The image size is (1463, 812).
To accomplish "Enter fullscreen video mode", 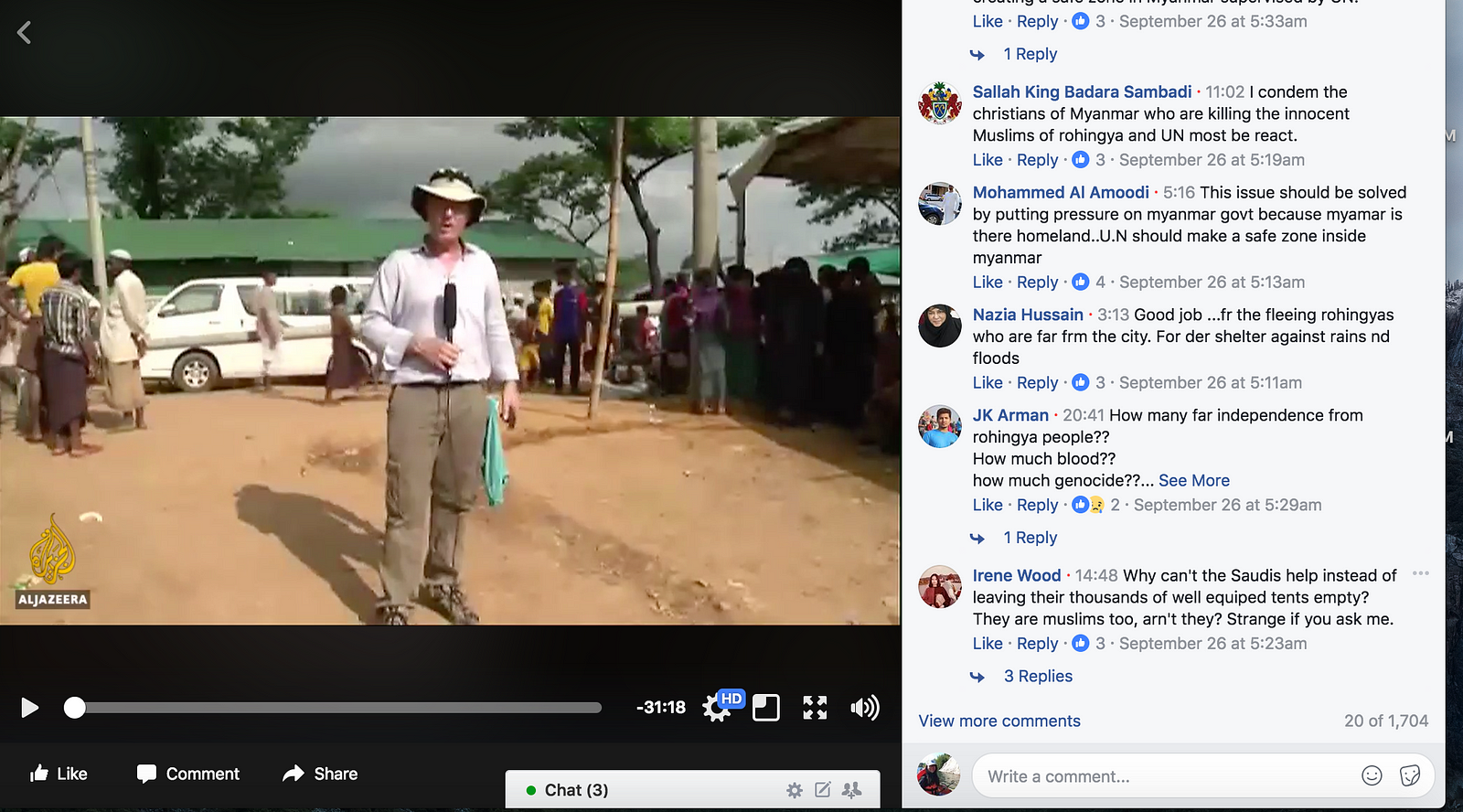I will pos(815,708).
